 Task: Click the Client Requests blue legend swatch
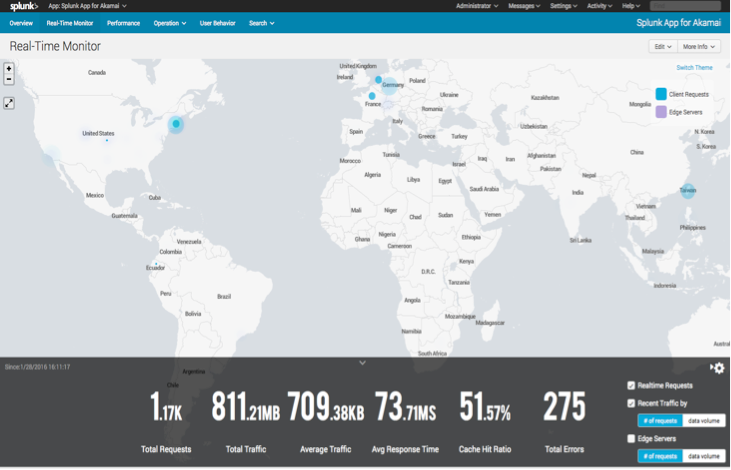click(661, 94)
